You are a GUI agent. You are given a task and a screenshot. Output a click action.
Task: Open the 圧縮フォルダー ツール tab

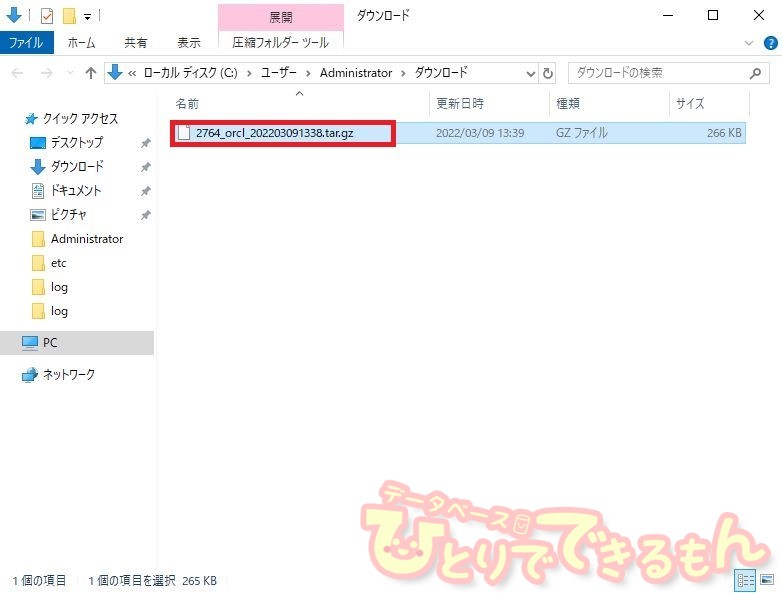(x=280, y=43)
